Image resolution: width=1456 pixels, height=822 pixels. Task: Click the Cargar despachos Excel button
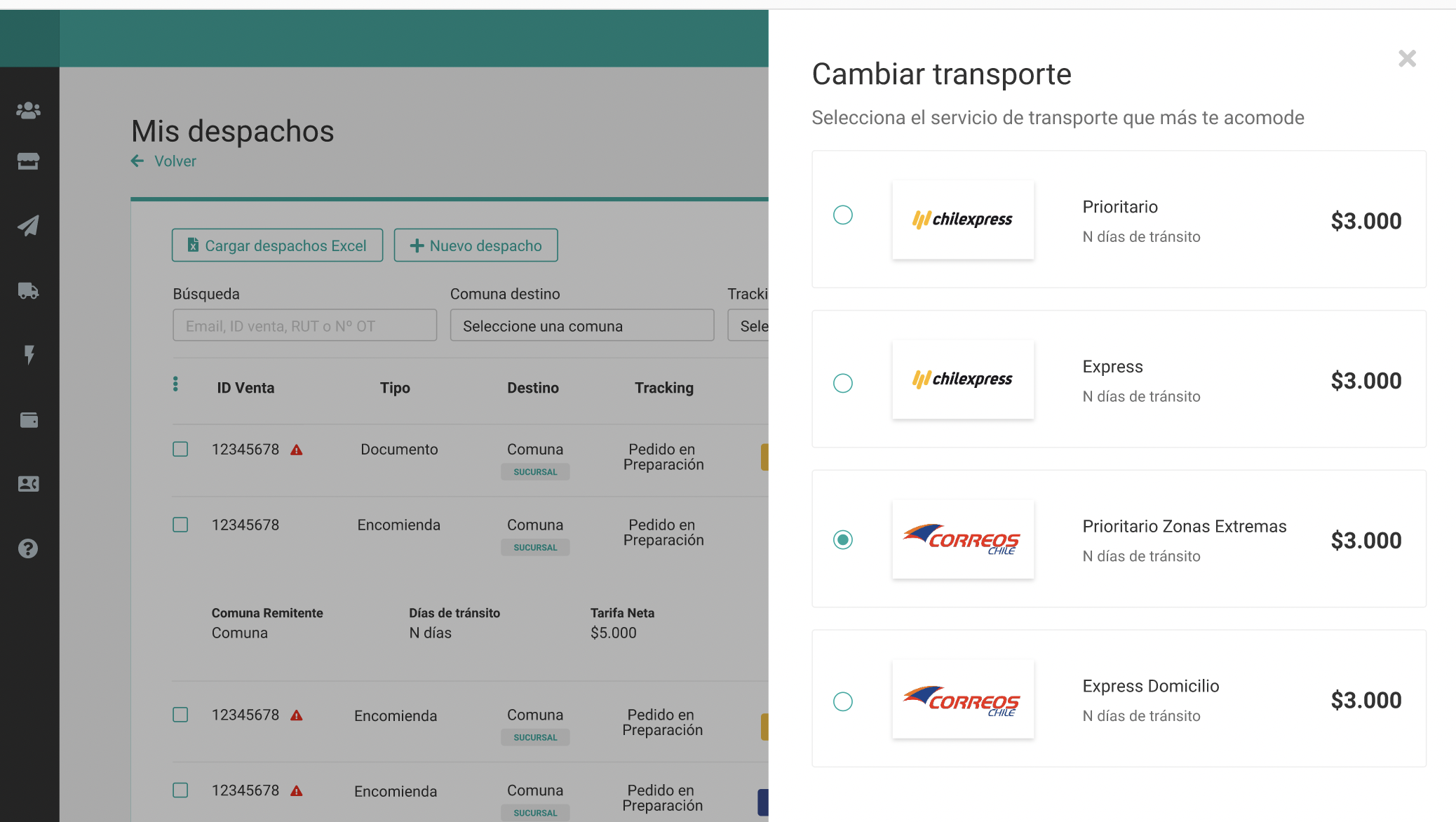tap(277, 245)
